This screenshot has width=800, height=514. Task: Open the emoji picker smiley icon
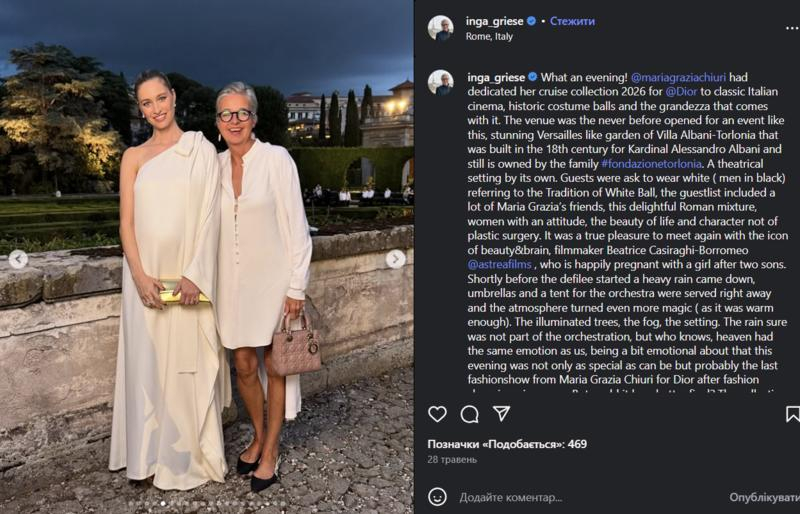point(437,497)
